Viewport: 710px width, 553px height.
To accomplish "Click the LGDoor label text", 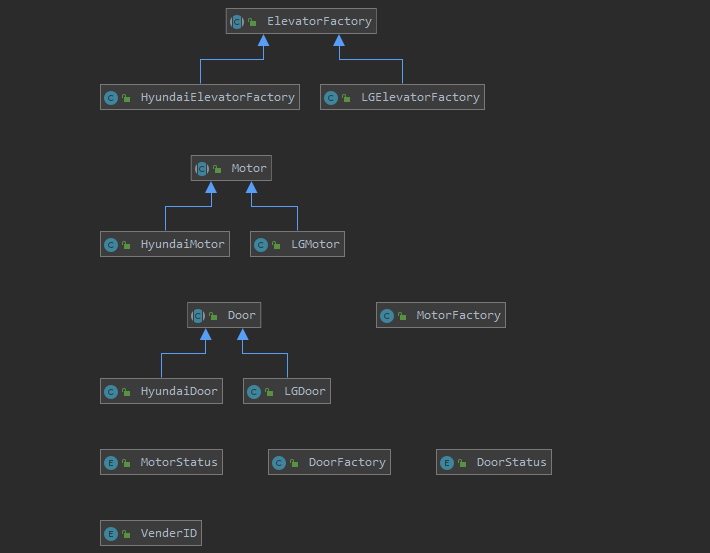I will [x=305, y=391].
